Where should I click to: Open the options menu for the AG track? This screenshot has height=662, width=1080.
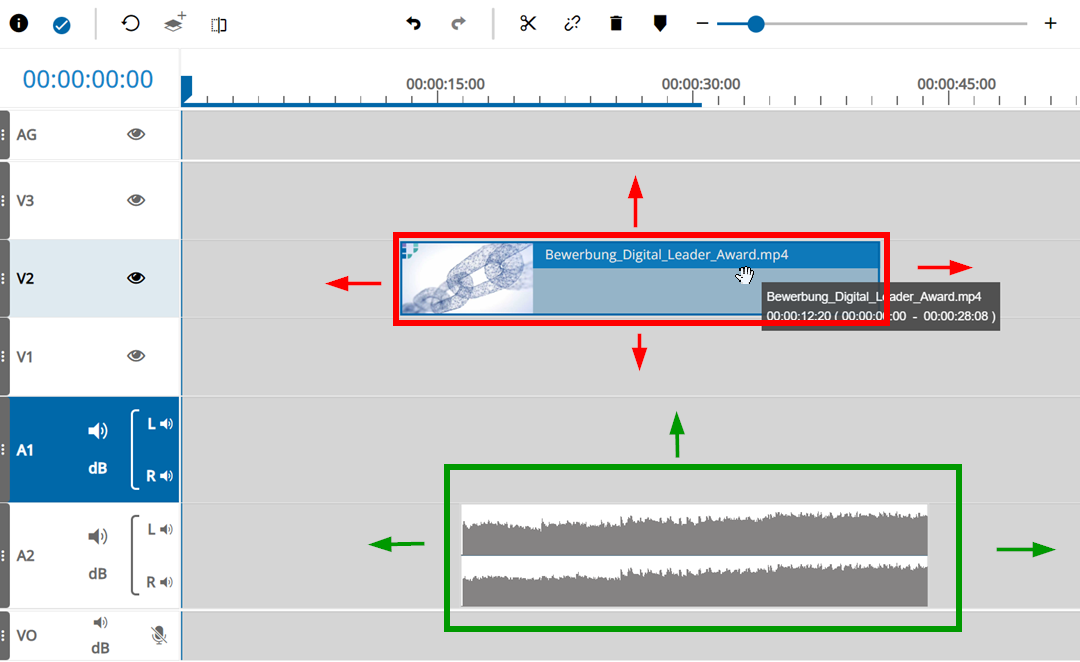(x=5, y=134)
